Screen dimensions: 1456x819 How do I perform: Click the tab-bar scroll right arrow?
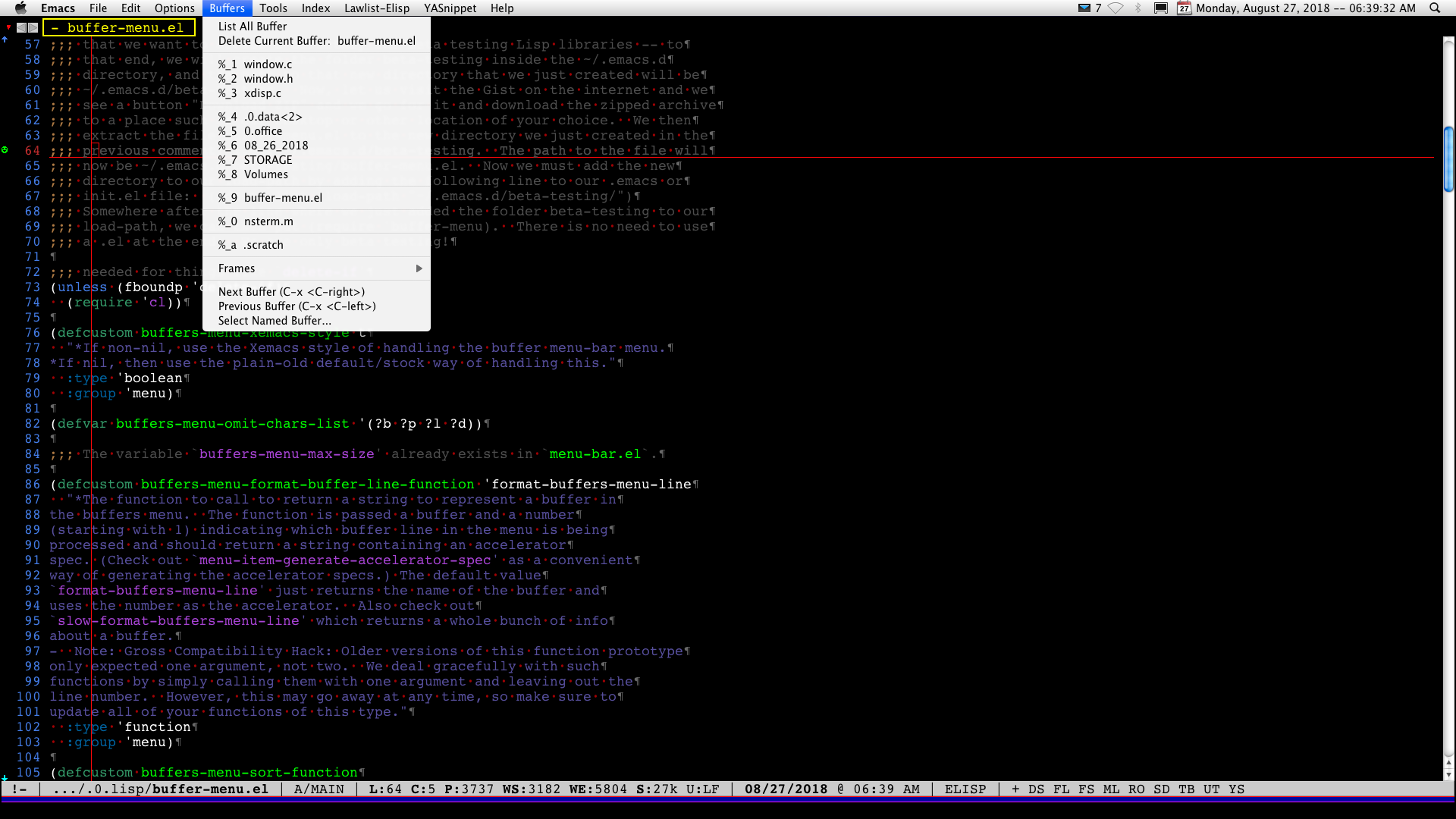(x=33, y=27)
